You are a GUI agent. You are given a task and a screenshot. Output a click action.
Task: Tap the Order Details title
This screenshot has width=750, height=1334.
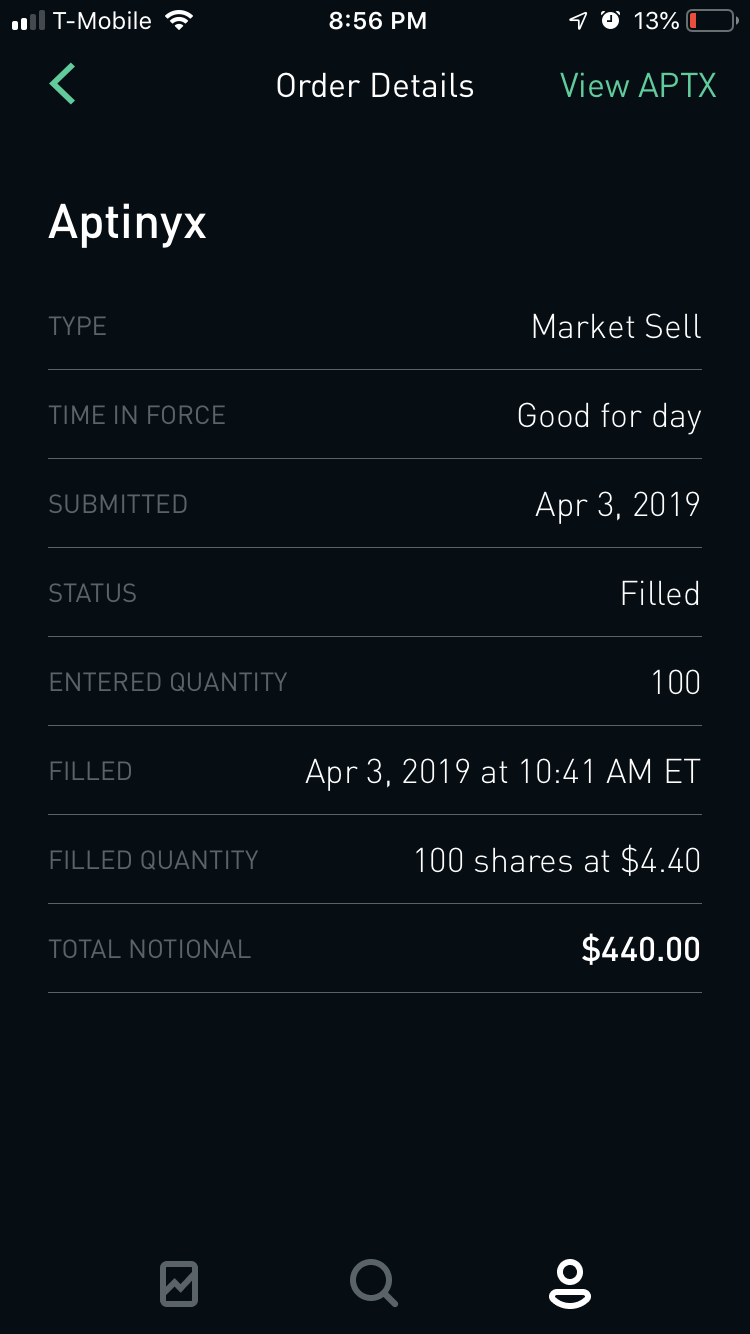coord(375,86)
